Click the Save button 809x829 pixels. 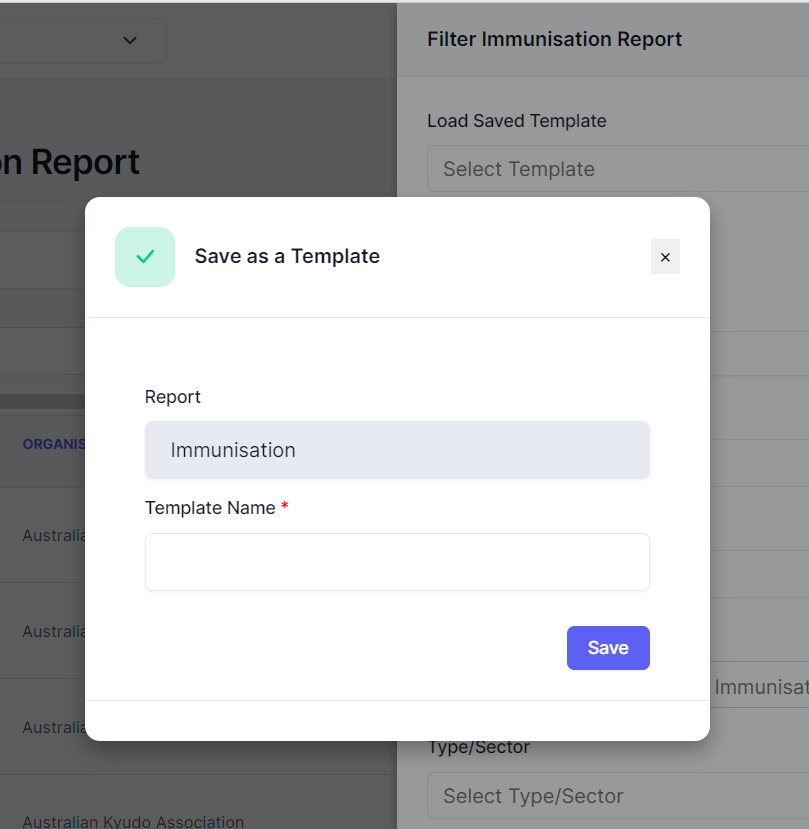tap(608, 647)
